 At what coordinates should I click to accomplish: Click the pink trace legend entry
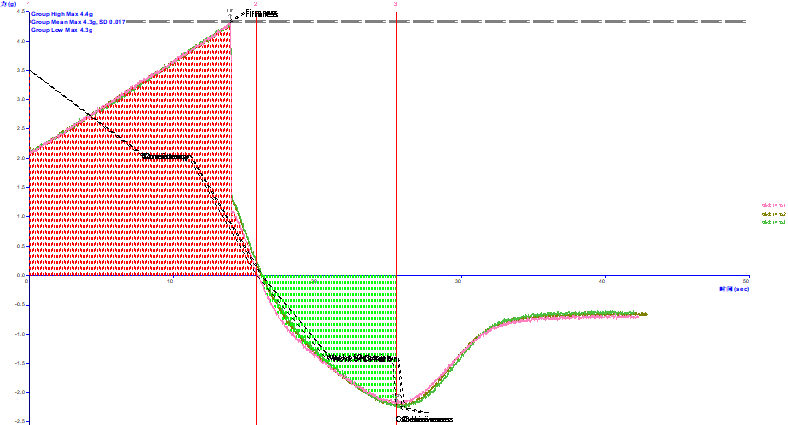coord(773,205)
